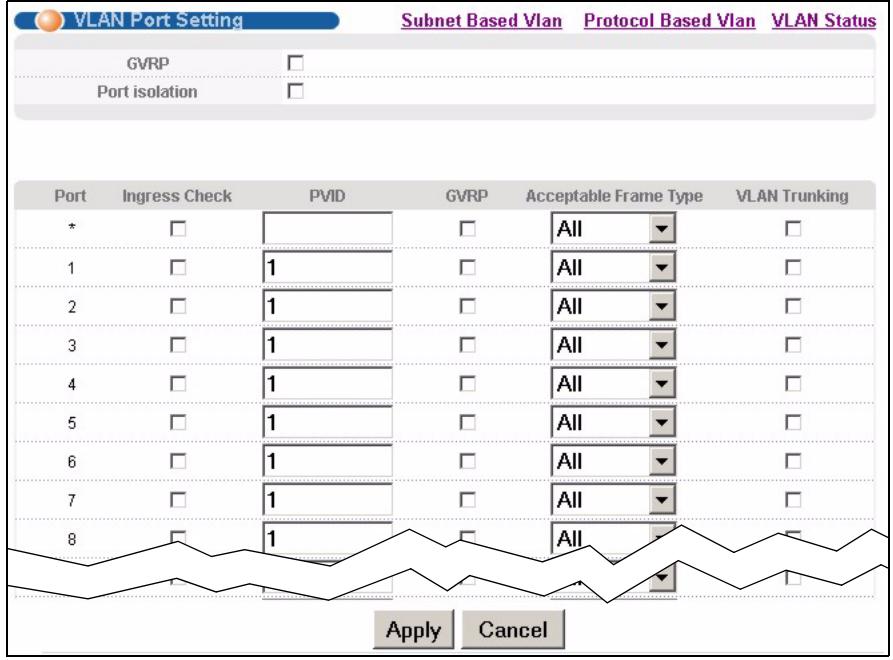Tick GVRP checkbox for port 3

coord(468,345)
